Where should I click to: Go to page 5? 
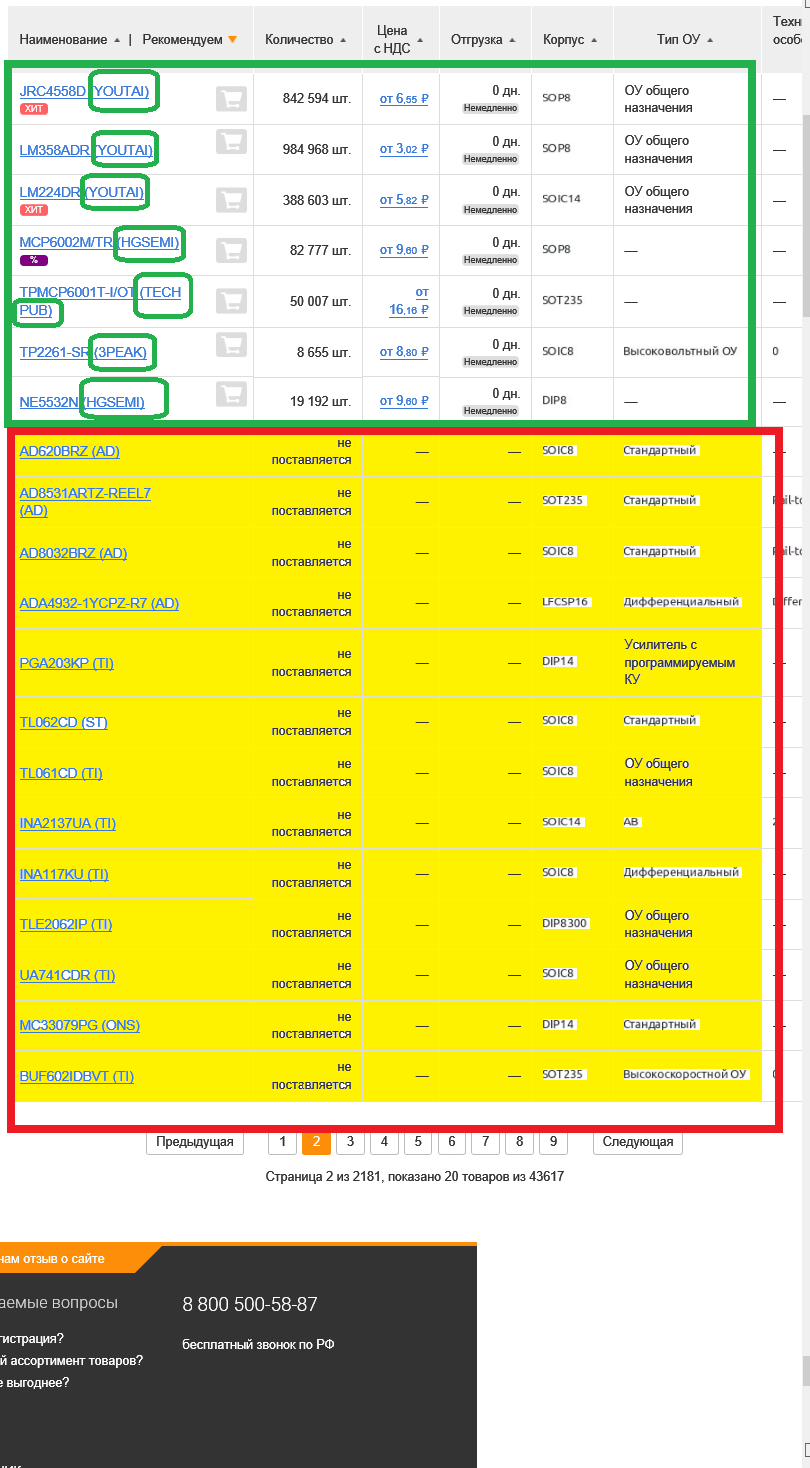[418, 1141]
